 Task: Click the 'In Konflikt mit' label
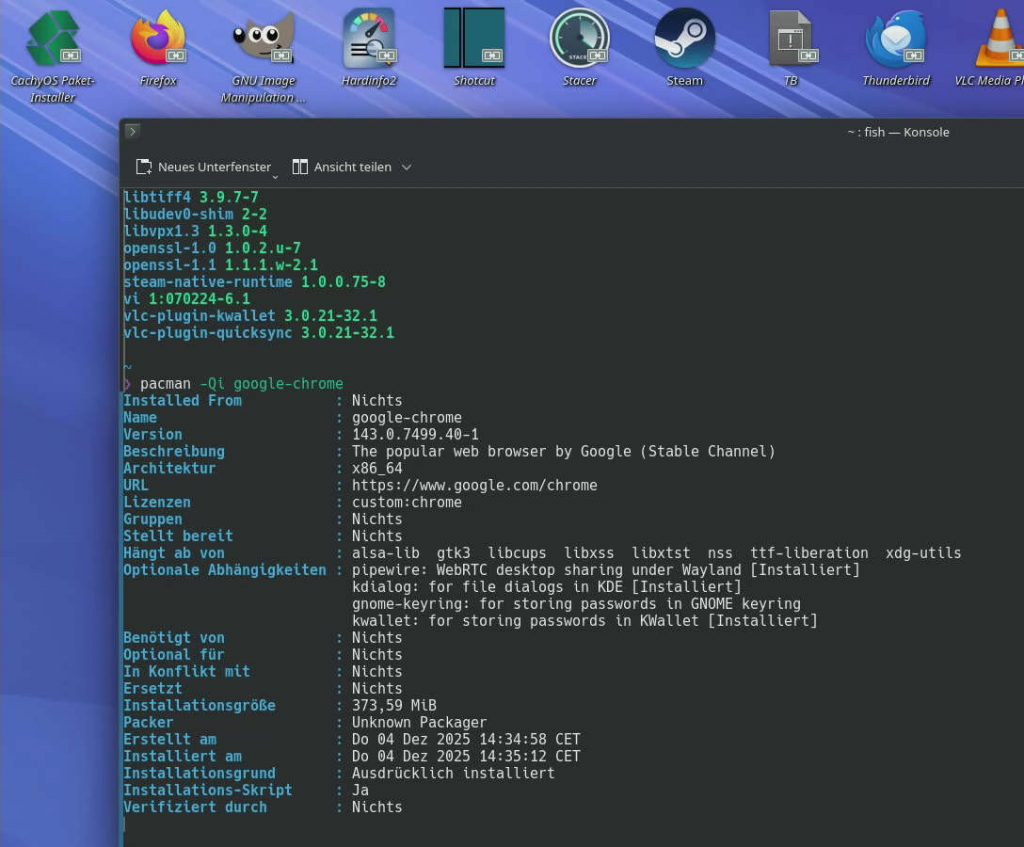coord(186,671)
